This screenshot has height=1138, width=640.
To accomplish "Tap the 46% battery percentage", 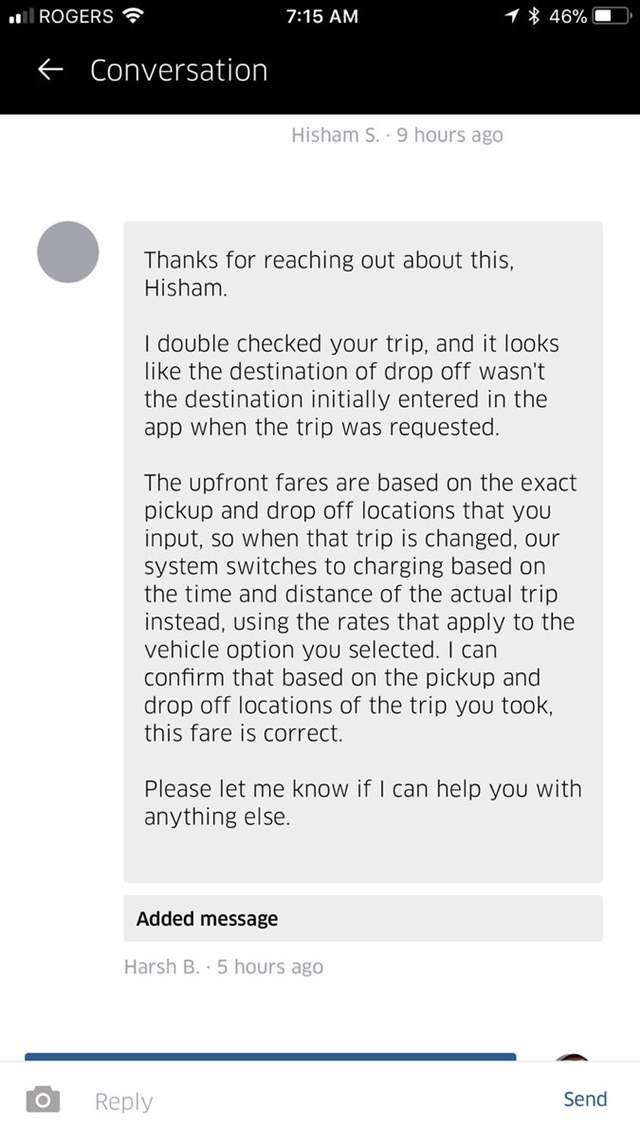I will click(x=566, y=16).
